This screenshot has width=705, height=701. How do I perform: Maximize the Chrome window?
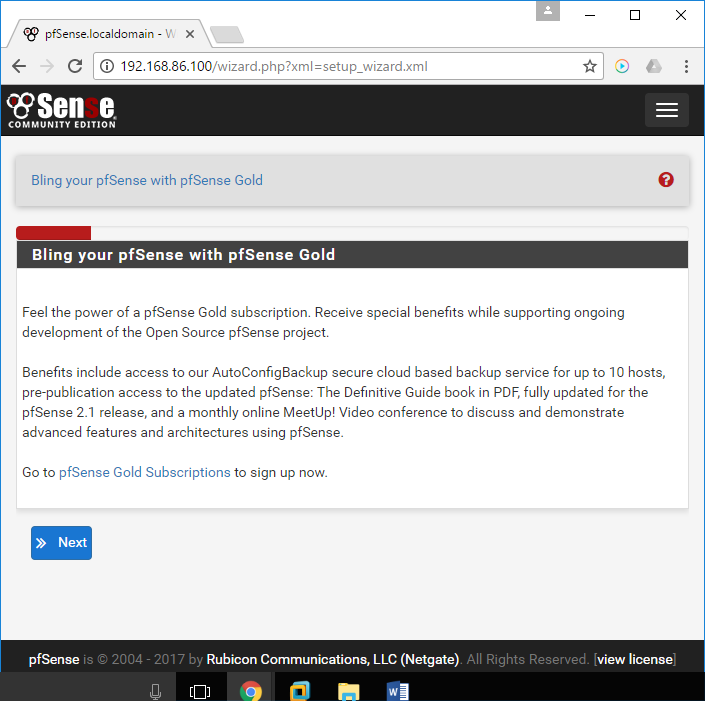pos(635,15)
